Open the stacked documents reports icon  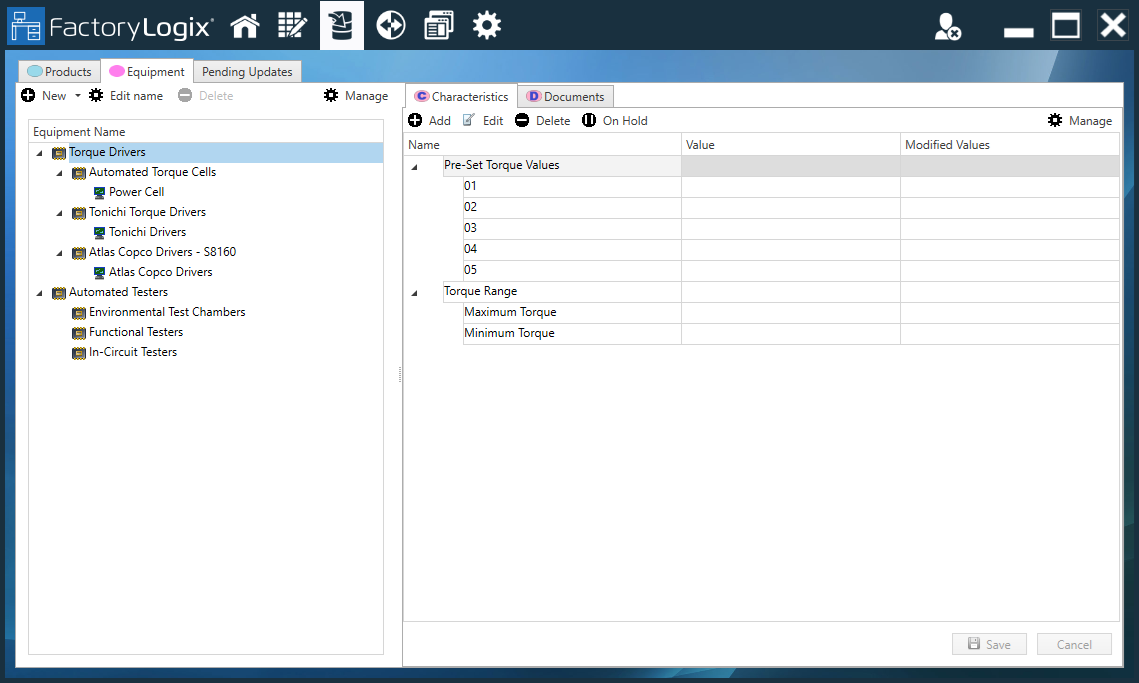(x=439, y=26)
